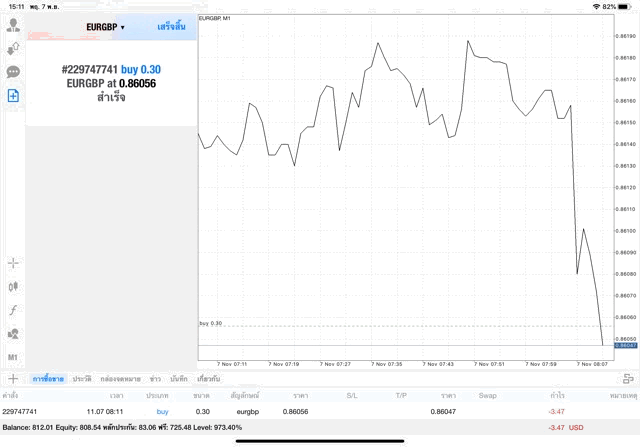Open the บันทึก journal tab
The width and height of the screenshot is (640, 447).
coord(179,379)
